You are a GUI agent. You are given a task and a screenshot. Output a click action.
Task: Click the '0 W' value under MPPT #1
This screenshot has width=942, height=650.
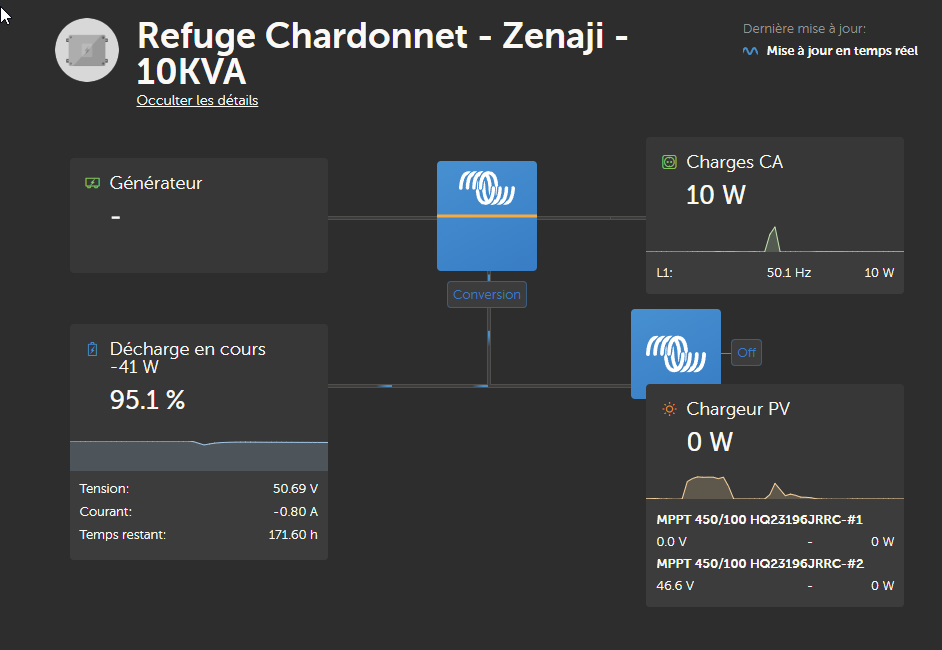pyautogui.click(x=883, y=542)
